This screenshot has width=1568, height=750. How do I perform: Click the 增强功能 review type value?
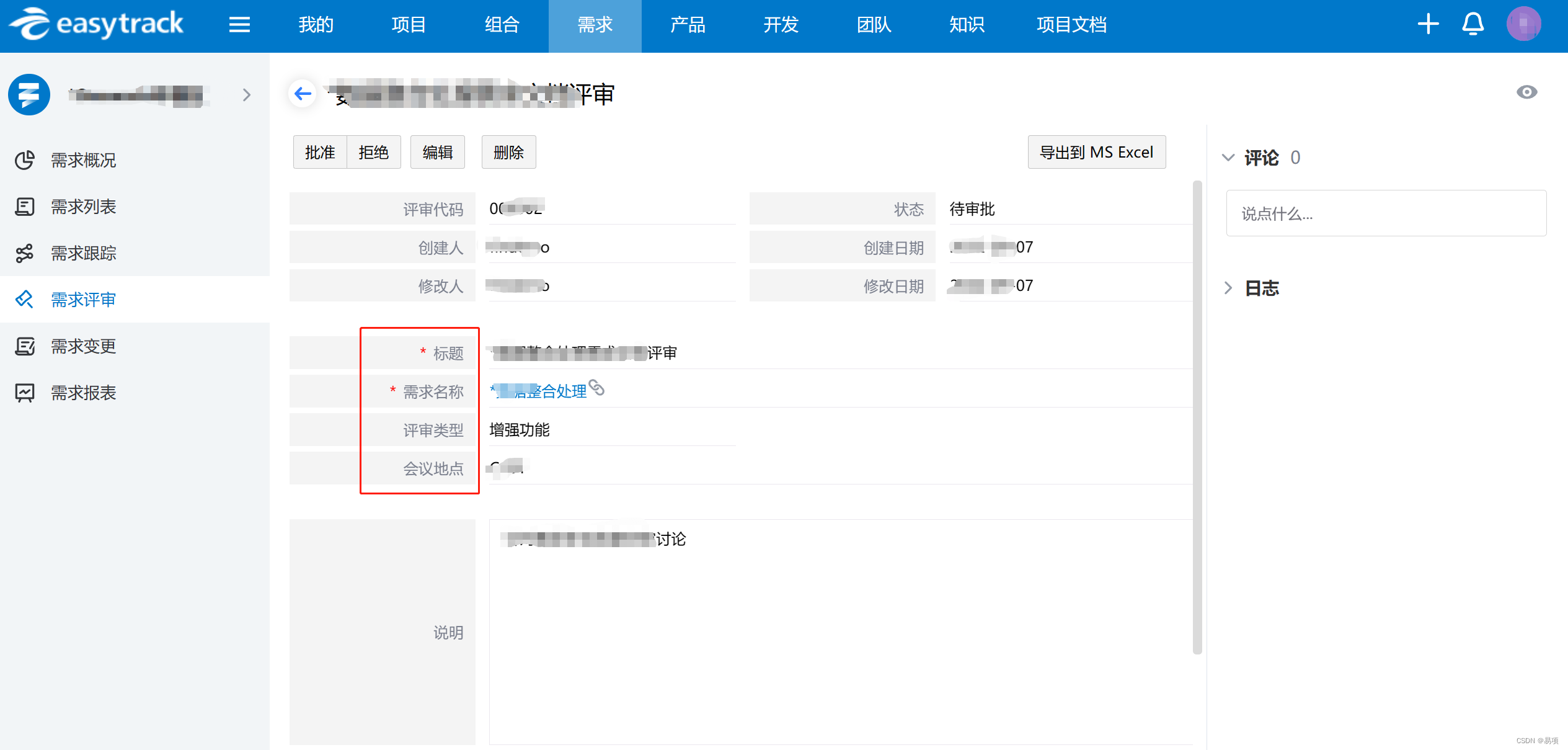[520, 430]
